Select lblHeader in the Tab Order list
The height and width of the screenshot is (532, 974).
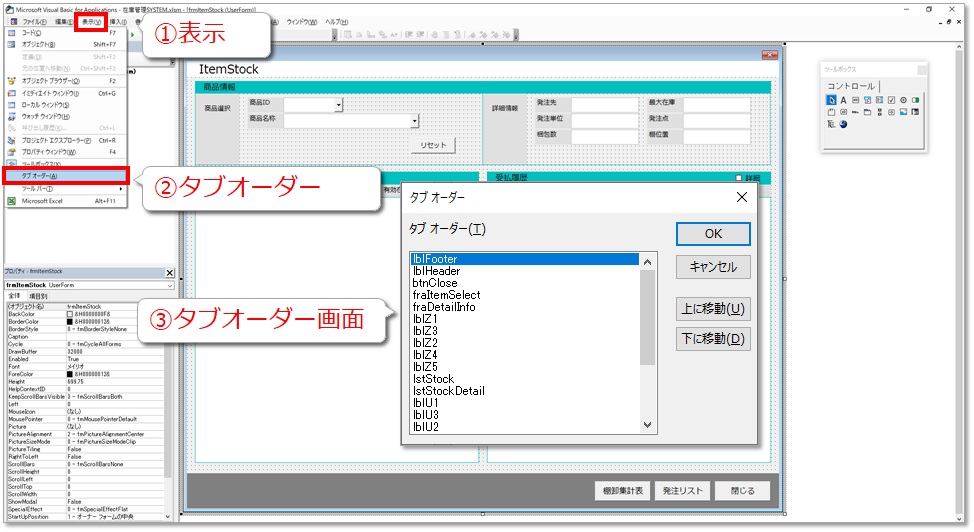[525, 271]
